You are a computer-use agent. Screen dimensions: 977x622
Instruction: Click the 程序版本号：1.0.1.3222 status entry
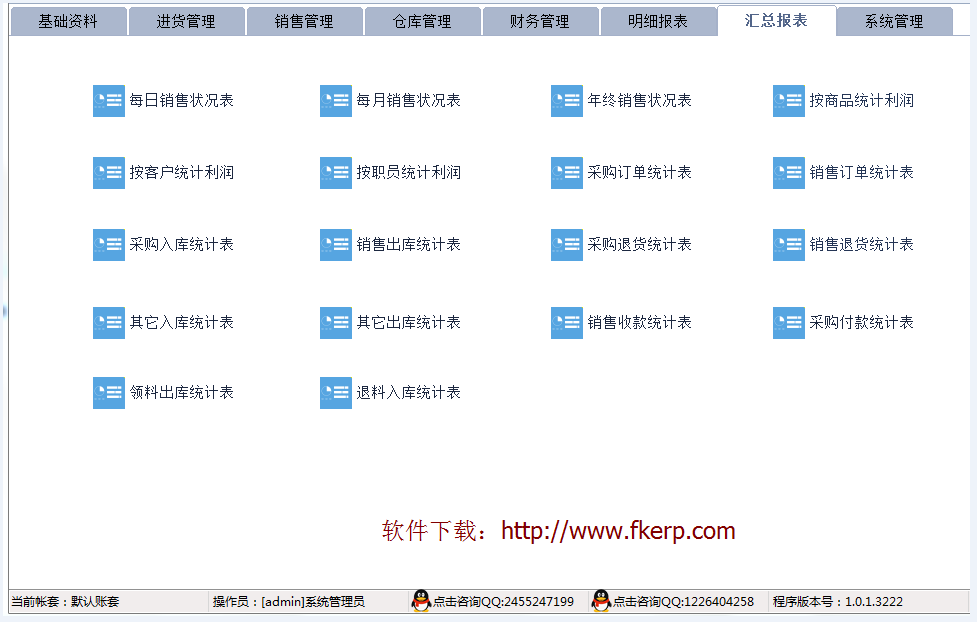pos(837,601)
